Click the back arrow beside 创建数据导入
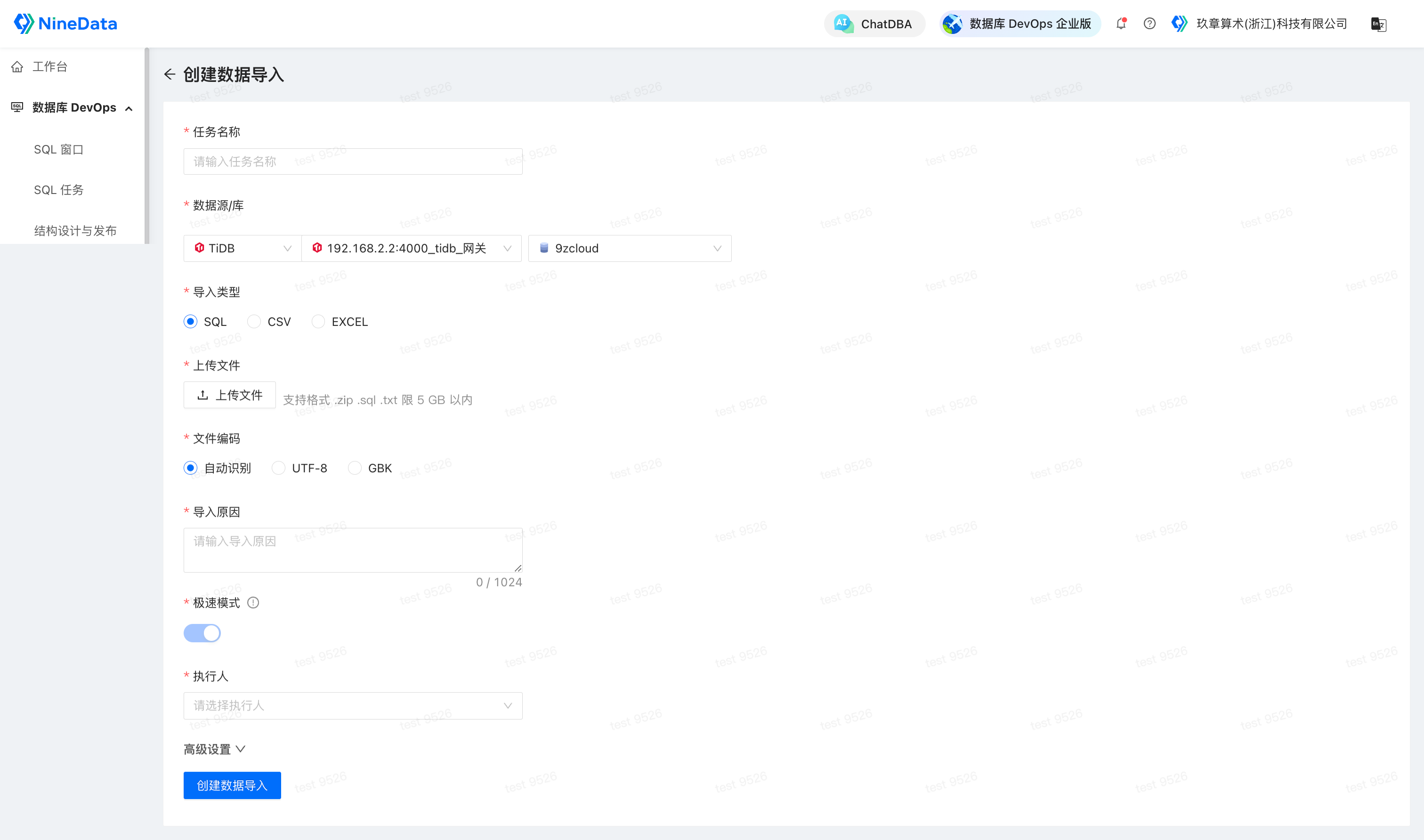The image size is (1424, 840). pos(170,74)
